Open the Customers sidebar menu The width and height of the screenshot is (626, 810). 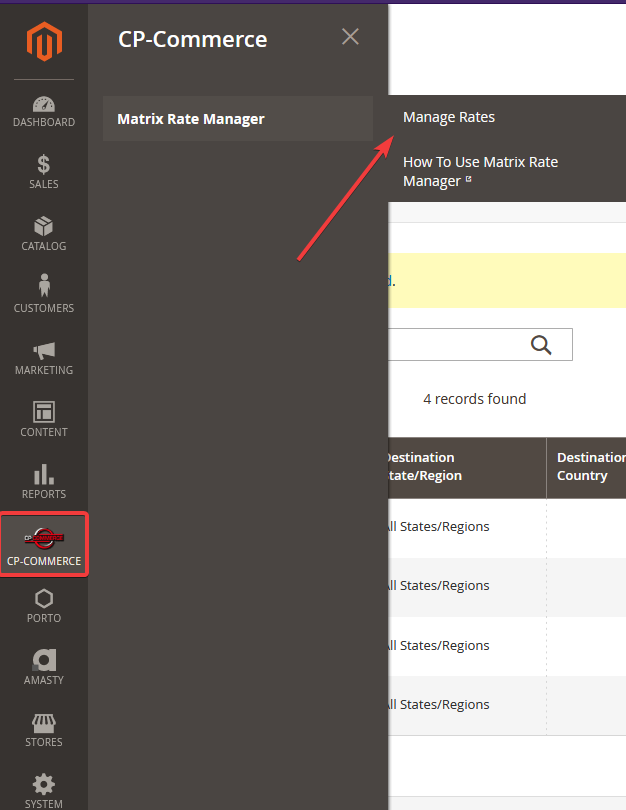(x=44, y=294)
